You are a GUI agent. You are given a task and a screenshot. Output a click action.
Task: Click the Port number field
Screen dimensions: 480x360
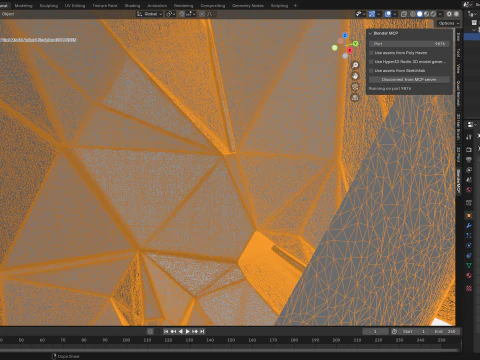click(x=409, y=44)
